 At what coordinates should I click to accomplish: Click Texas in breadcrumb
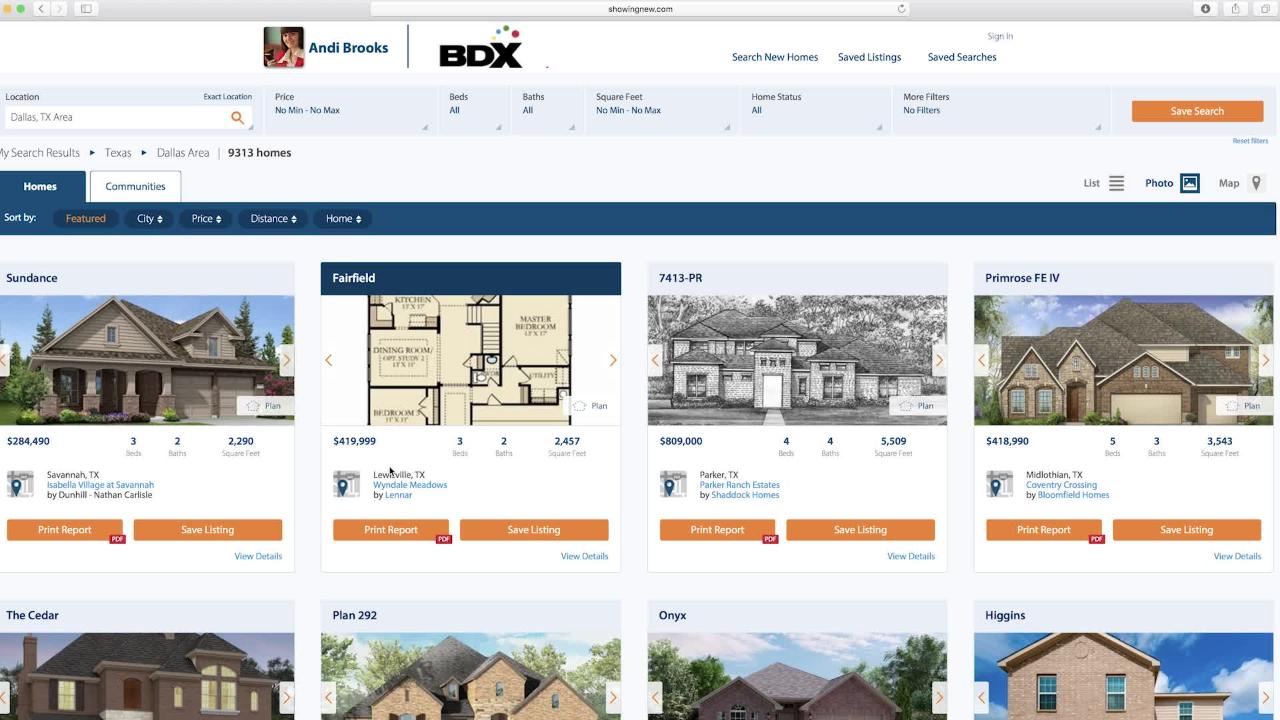[x=118, y=153]
